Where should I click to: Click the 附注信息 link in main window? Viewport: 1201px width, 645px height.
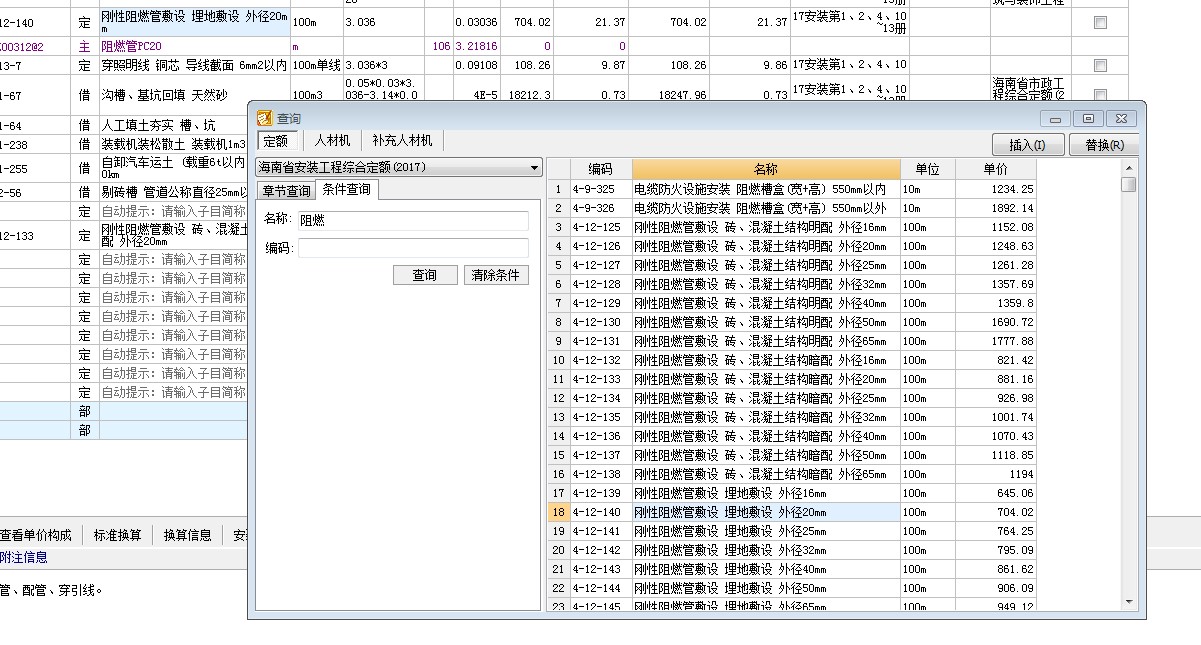[23, 557]
